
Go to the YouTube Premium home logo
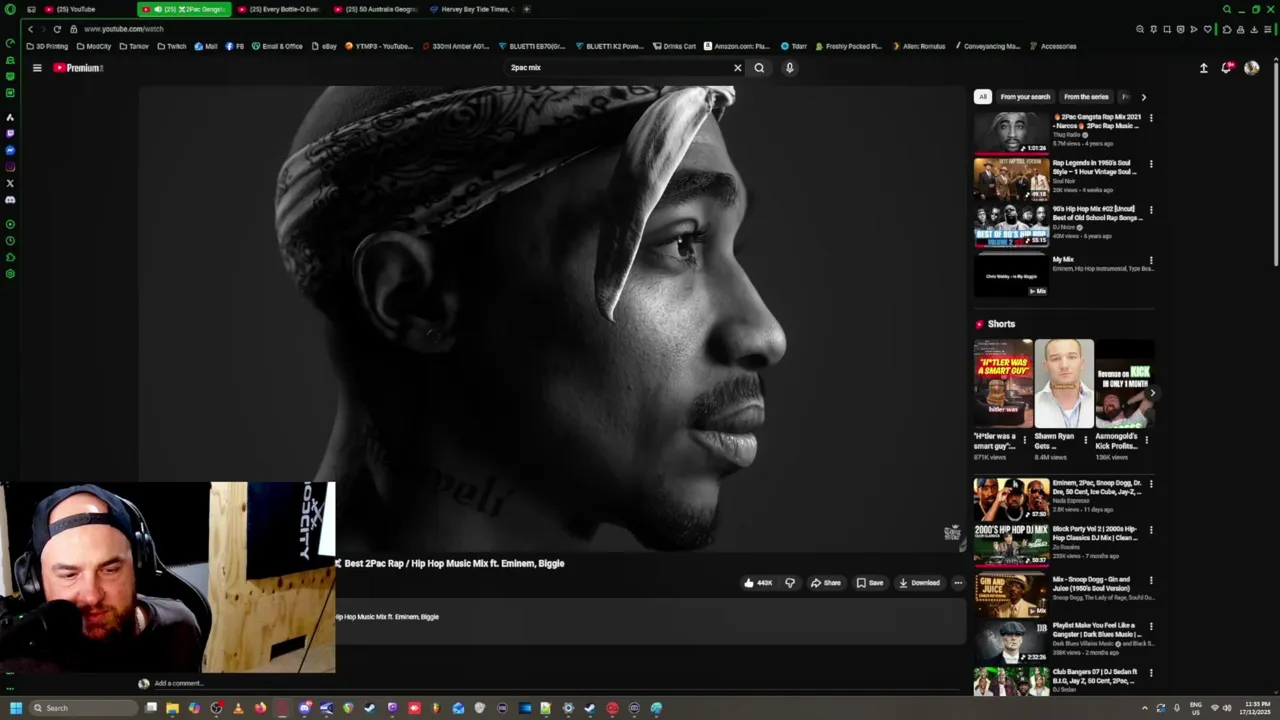(x=78, y=68)
